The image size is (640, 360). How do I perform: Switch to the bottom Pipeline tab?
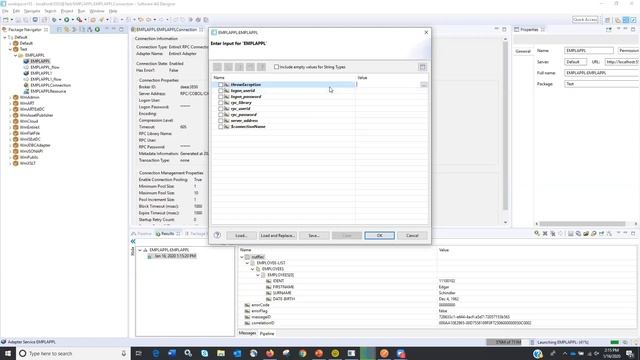click(x=267, y=333)
